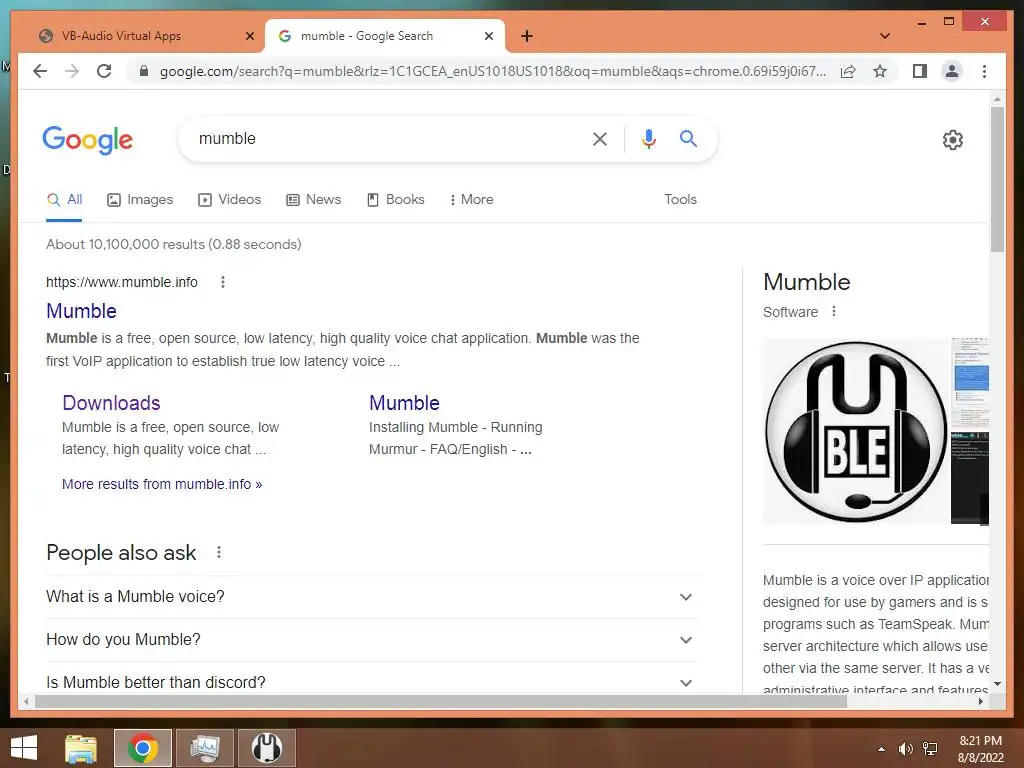Expand 'How do you Mumble?' question
The height and width of the screenshot is (768, 1024).
(372, 640)
